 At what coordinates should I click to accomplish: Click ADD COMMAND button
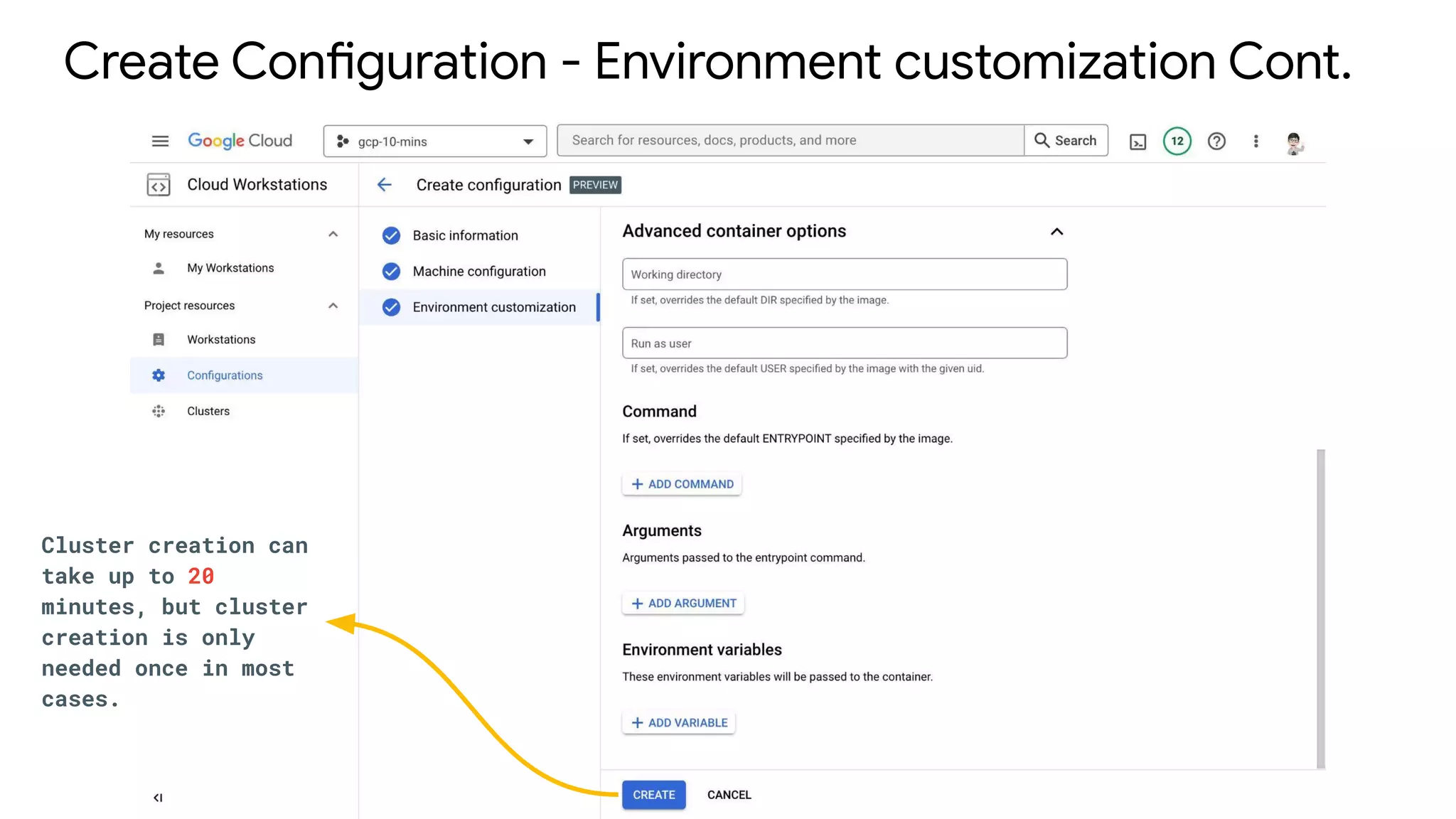coord(682,484)
